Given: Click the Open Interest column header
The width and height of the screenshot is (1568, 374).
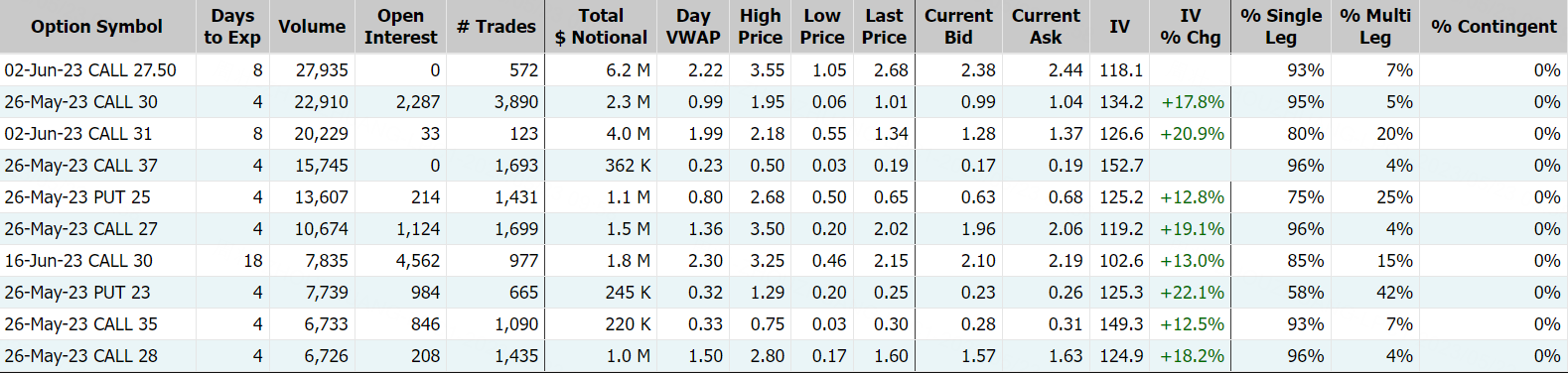Looking at the screenshot, I should coord(400,27).
